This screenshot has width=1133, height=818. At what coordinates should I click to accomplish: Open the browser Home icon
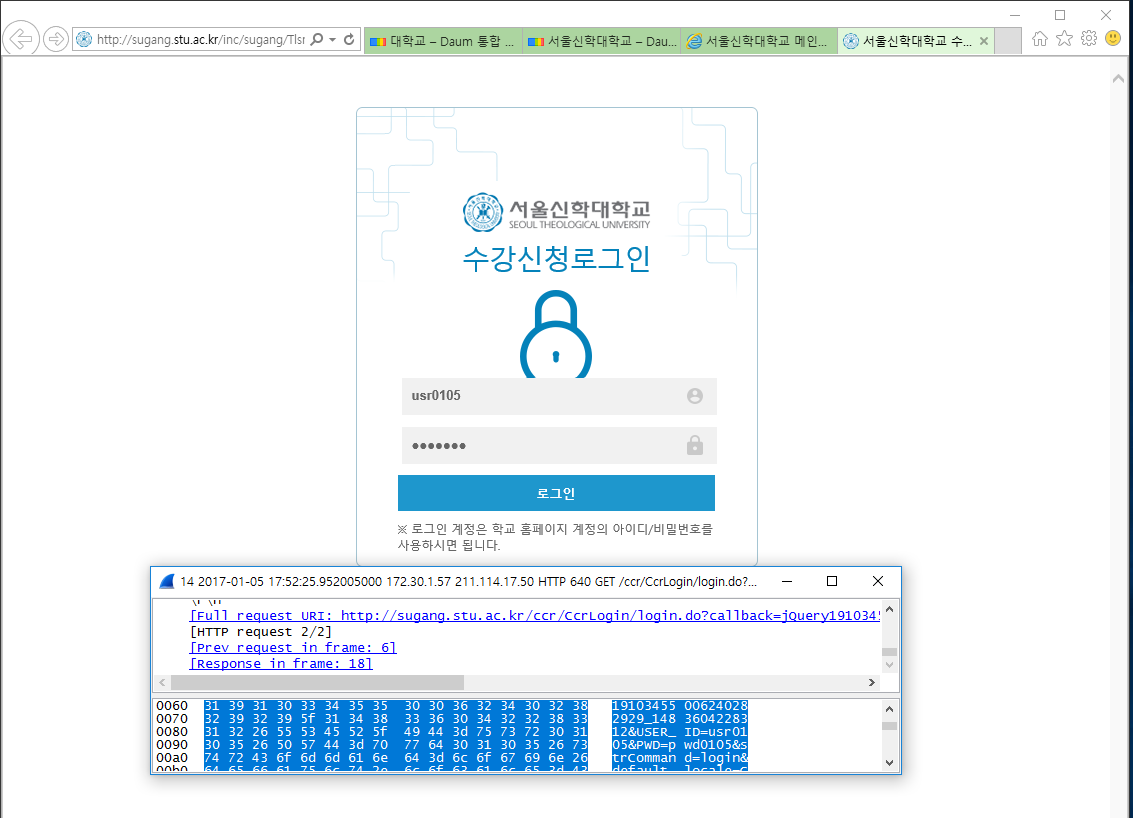1040,39
